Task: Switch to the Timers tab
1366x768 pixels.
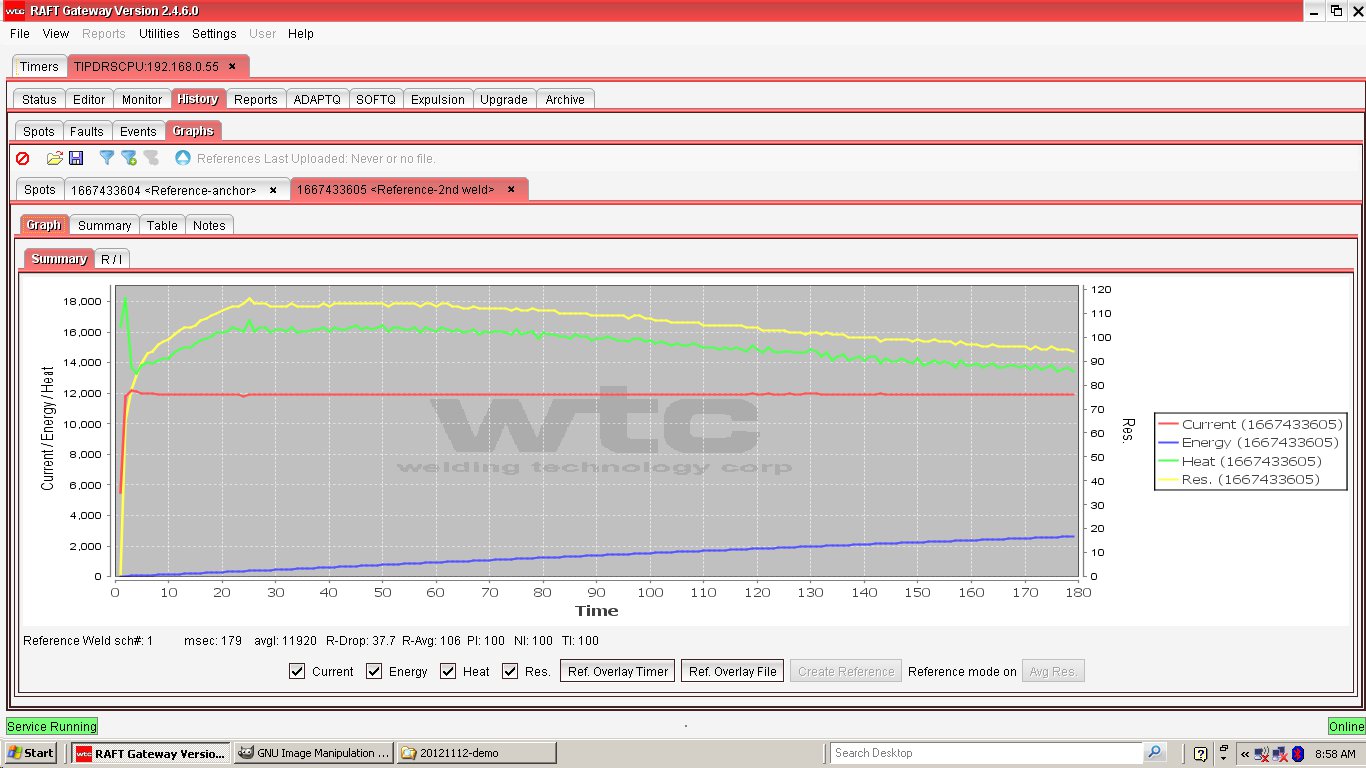Action: click(x=39, y=67)
